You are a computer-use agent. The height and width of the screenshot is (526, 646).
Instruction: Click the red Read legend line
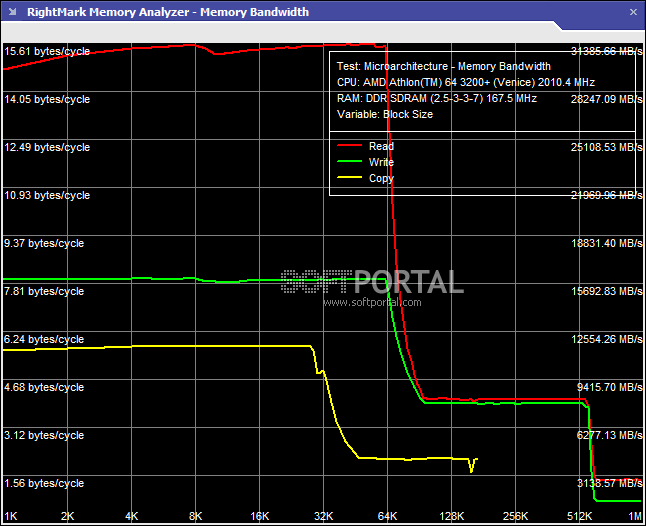349,146
